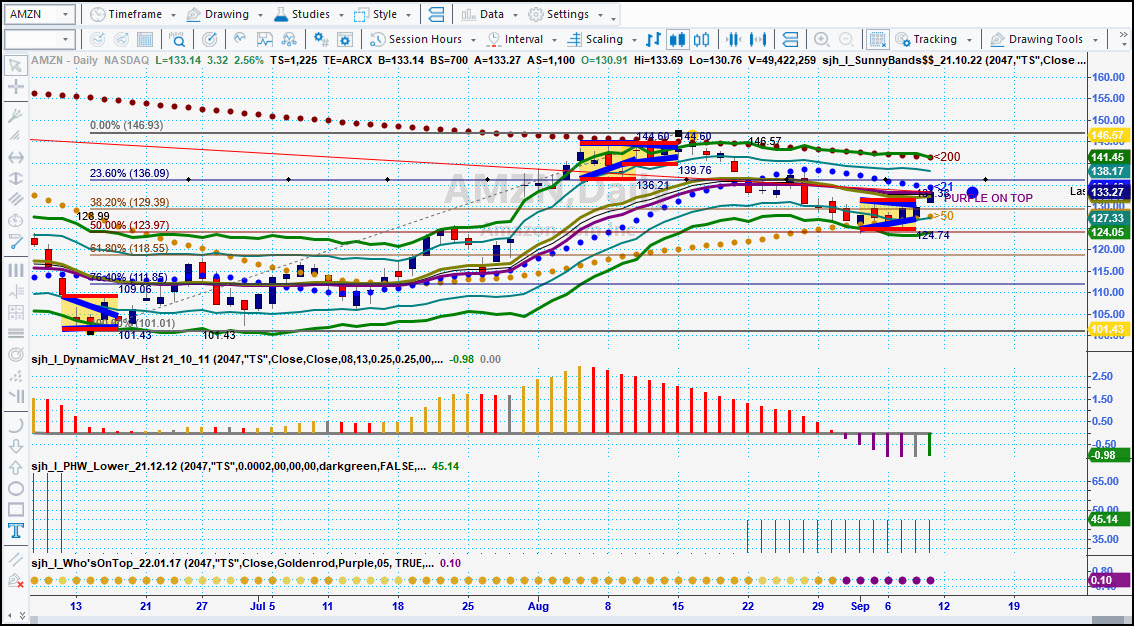Select the vertical double-arrow drawing tool
This screenshot has width=1134, height=626.
click(x=15, y=178)
